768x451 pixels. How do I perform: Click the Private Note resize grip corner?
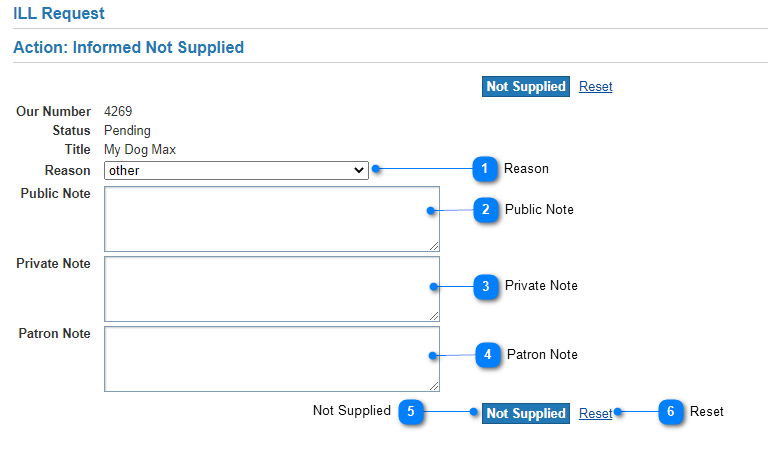pos(434,316)
